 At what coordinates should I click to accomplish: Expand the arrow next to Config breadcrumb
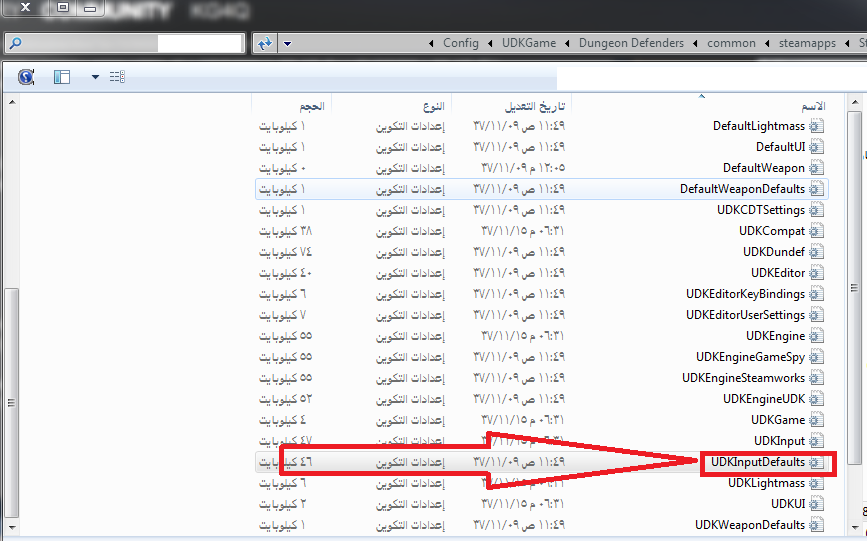pyautogui.click(x=431, y=43)
